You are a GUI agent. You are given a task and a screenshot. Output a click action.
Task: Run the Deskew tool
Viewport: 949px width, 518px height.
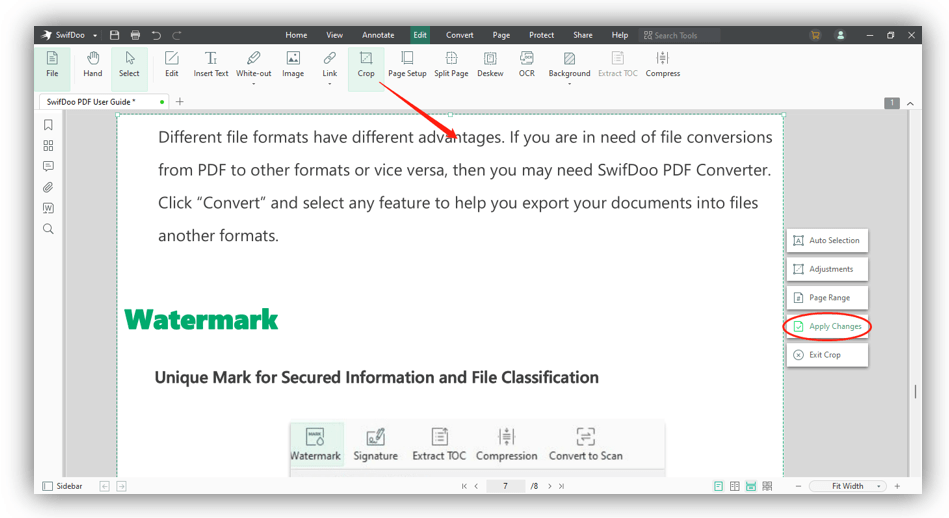coord(490,65)
